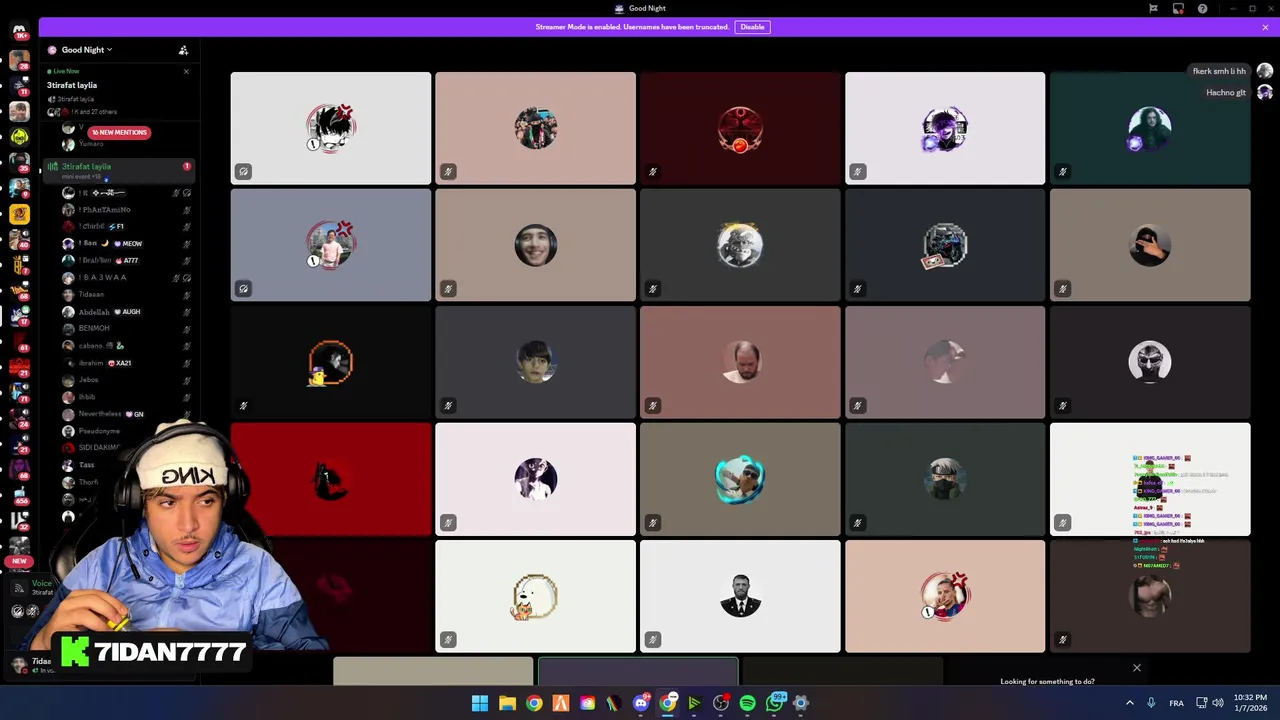Click the invite members icon beside Good Night
Screen dimensions: 1280x720
pyautogui.click(x=183, y=50)
